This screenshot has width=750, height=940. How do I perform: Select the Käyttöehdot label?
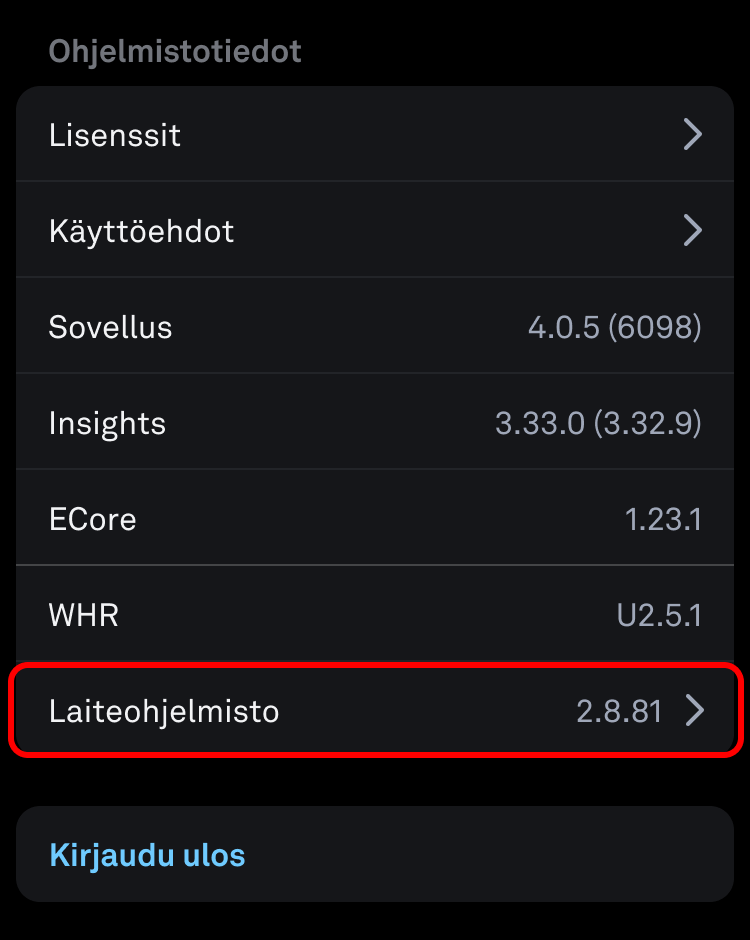coord(141,232)
